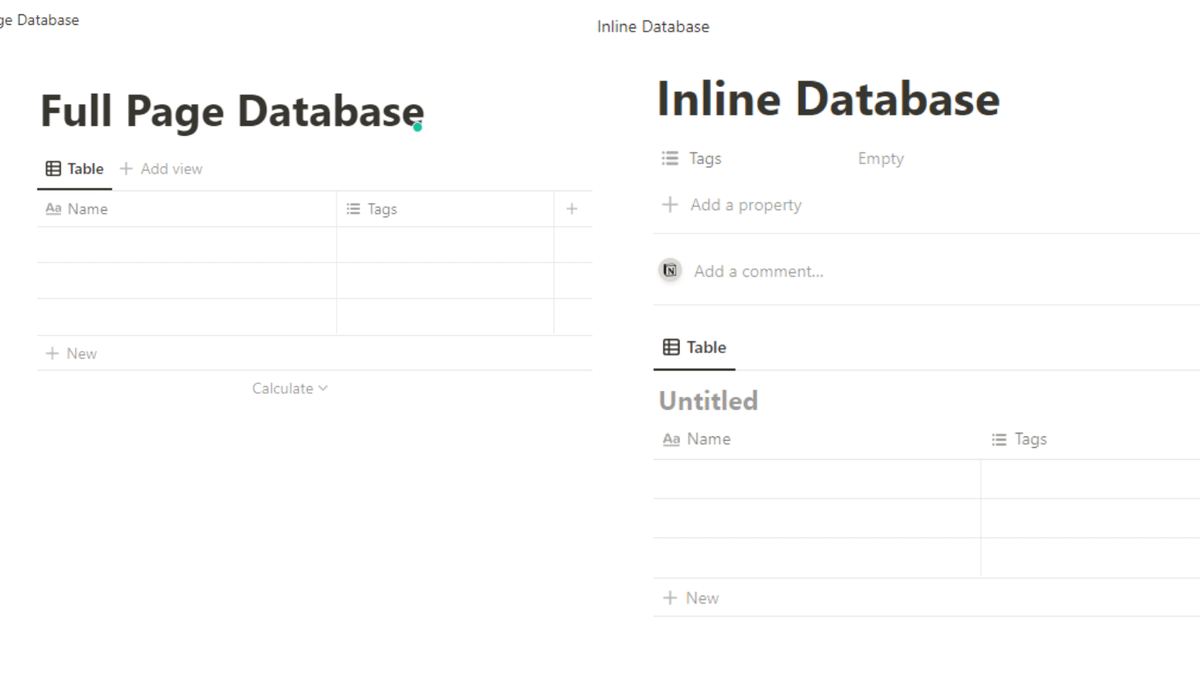Click the Tags property icon under Inline Database title

(670, 158)
